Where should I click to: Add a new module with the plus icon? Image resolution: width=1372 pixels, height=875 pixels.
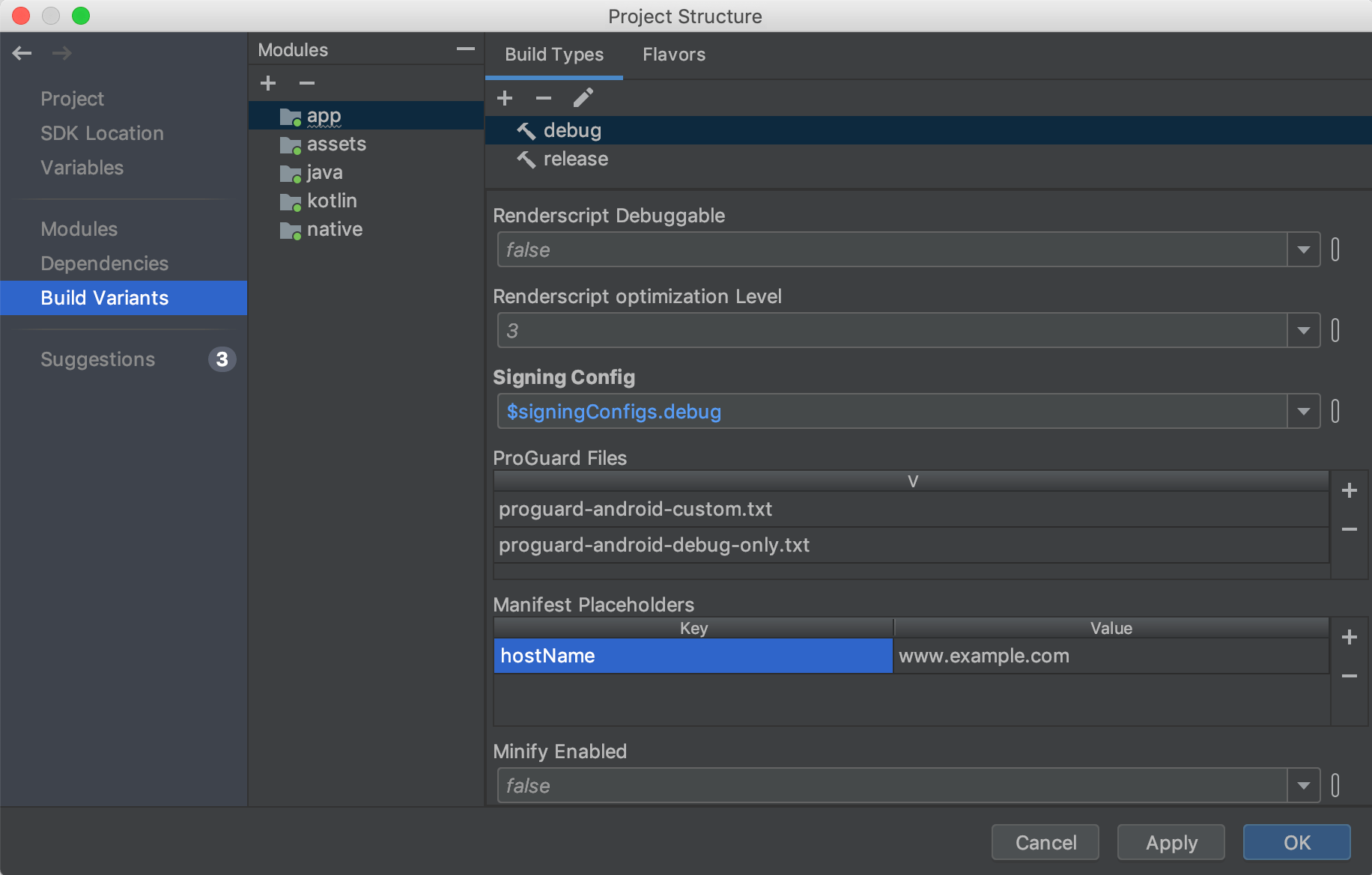pos(267,82)
